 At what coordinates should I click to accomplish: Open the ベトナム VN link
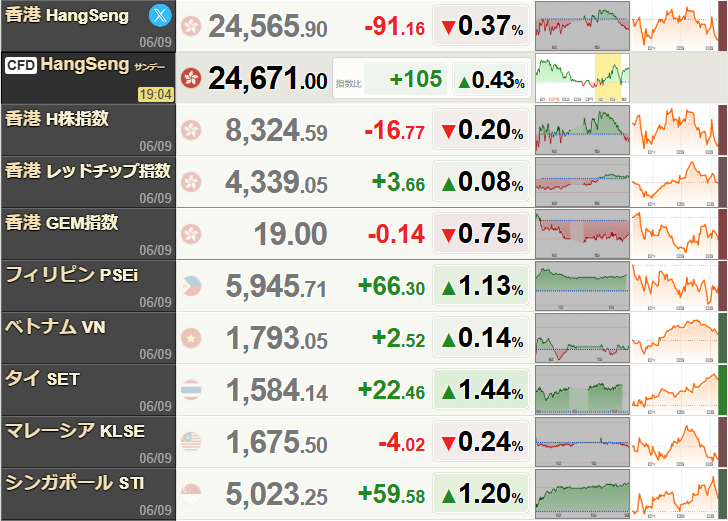55,327
